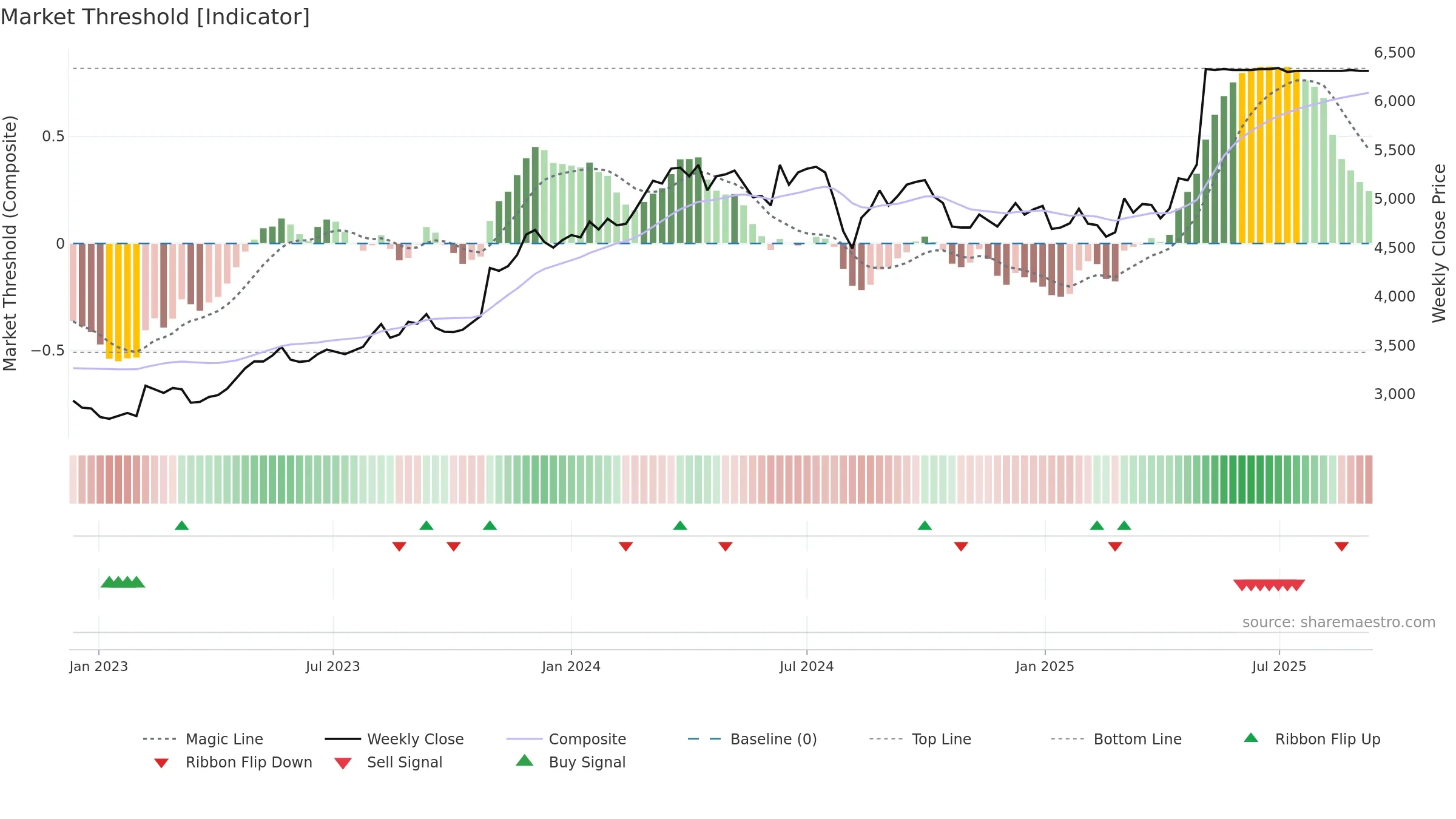Viewport: 1456px width, 819px height.
Task: Click the Sell Signal red triangle icon in legend
Action: pos(343,763)
